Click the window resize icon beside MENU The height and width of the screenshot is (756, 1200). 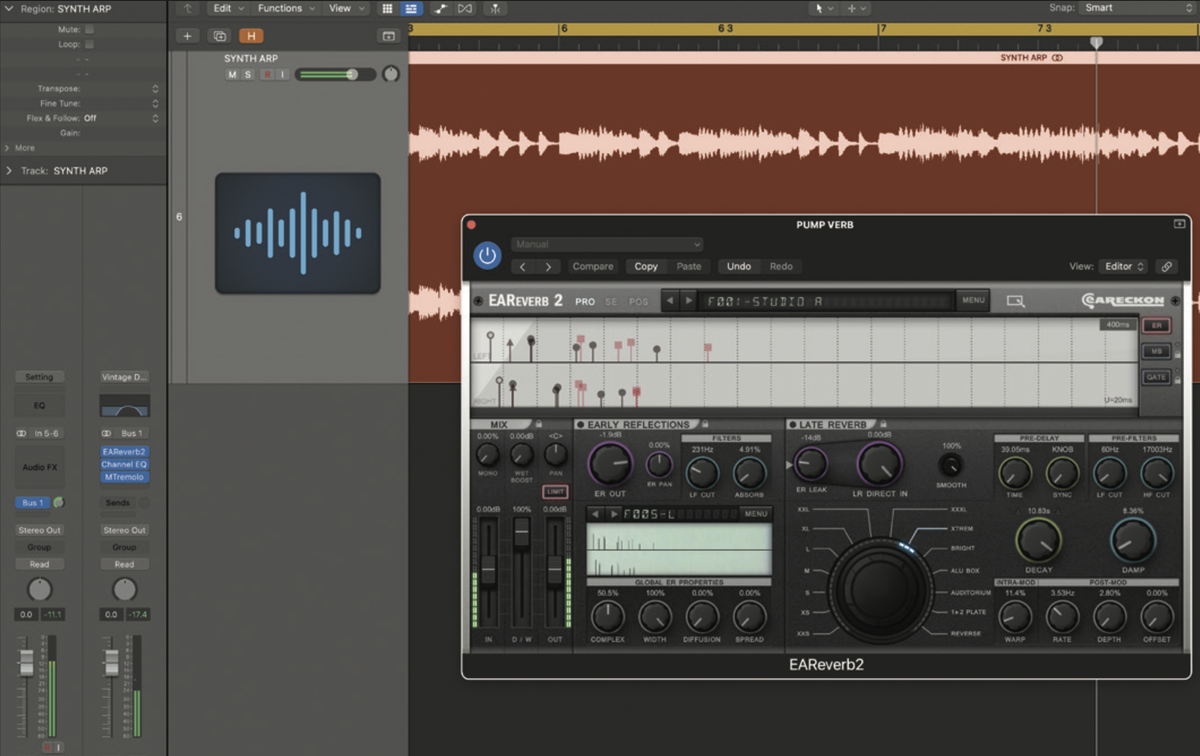[1013, 300]
